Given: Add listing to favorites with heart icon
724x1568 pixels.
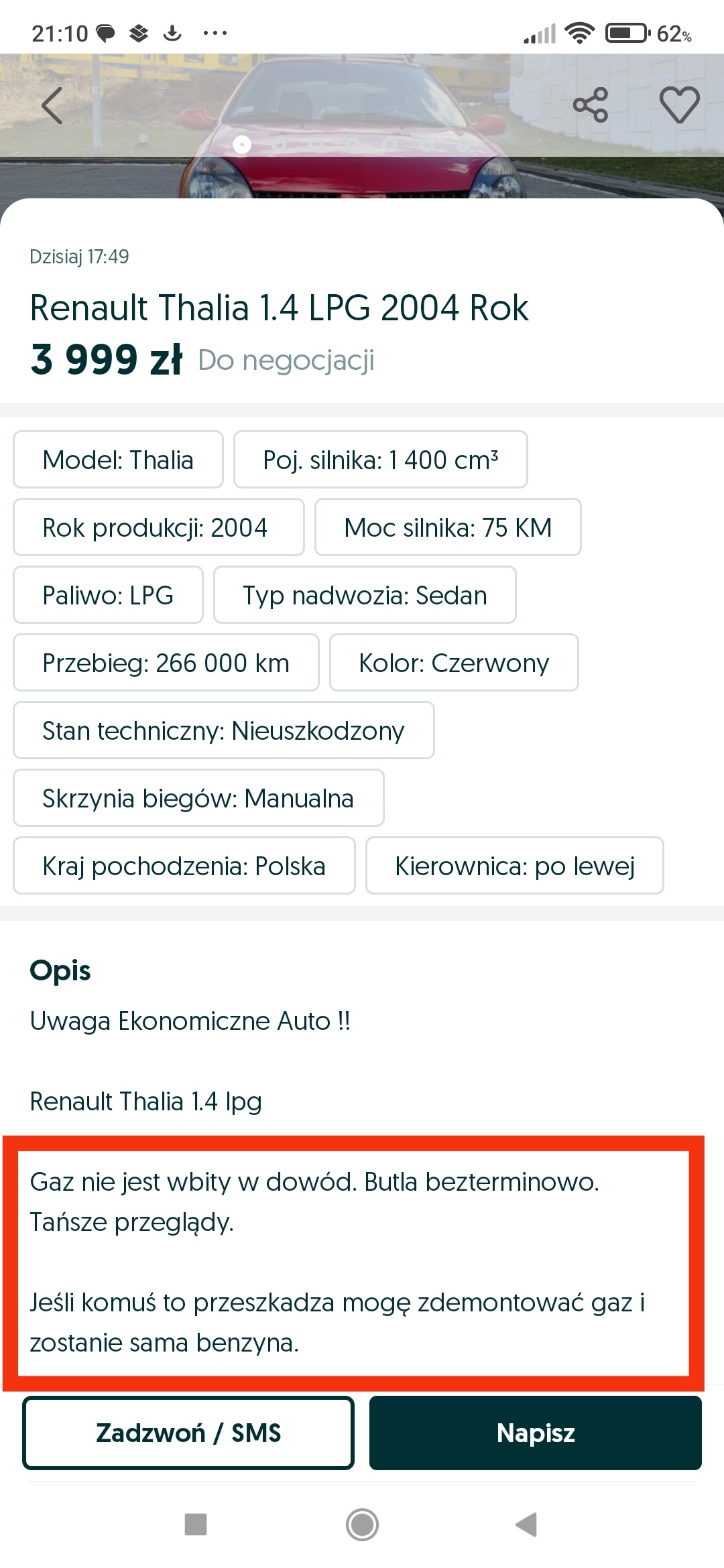Looking at the screenshot, I should tap(679, 105).
